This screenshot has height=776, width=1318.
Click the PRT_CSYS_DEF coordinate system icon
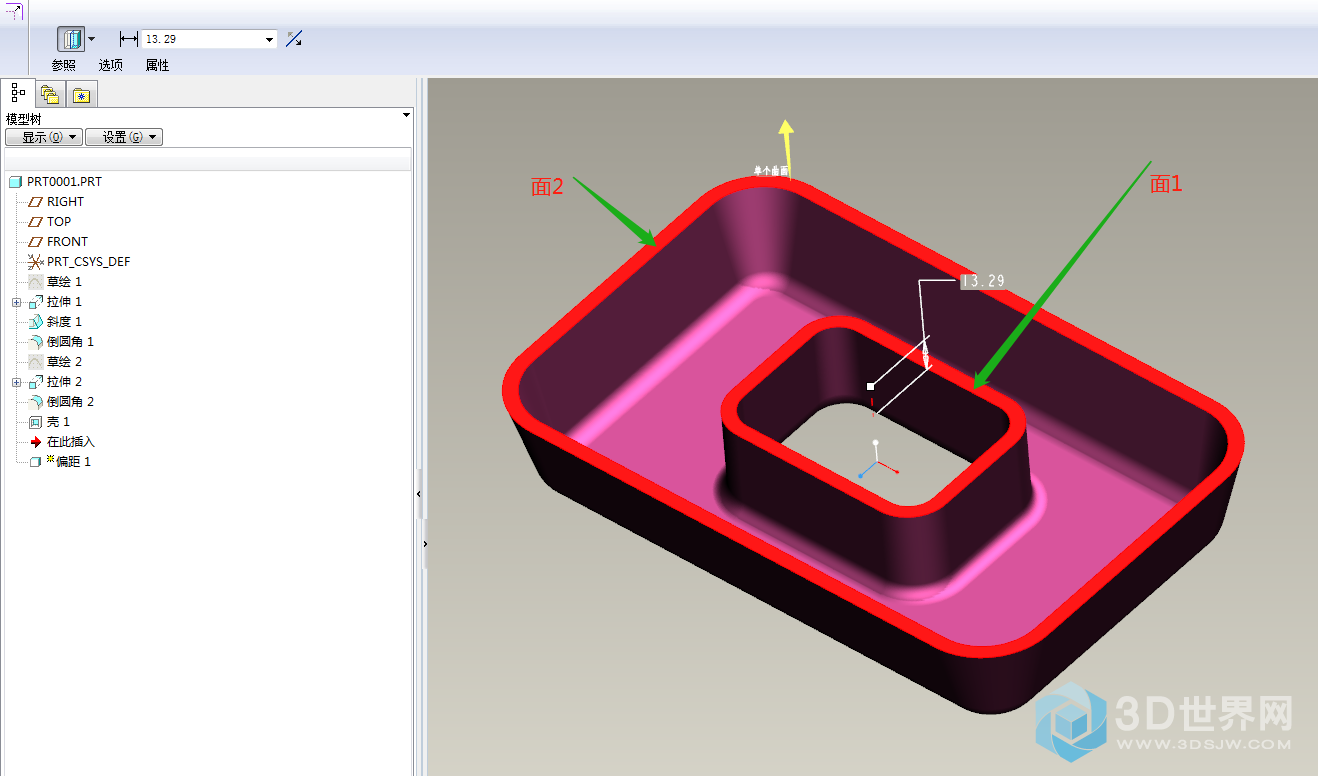(x=36, y=262)
